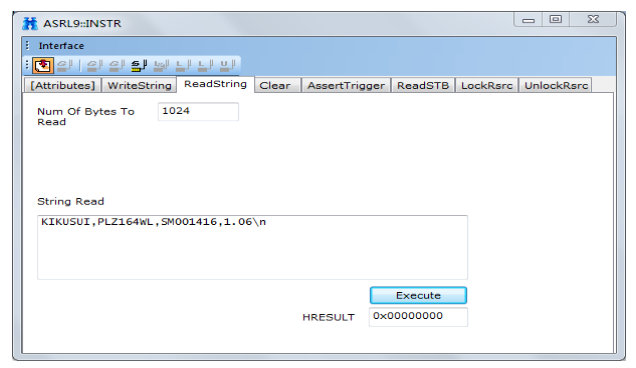Minimize the ASRL9::INSTR window
The image size is (636, 368).
tap(528, 20)
